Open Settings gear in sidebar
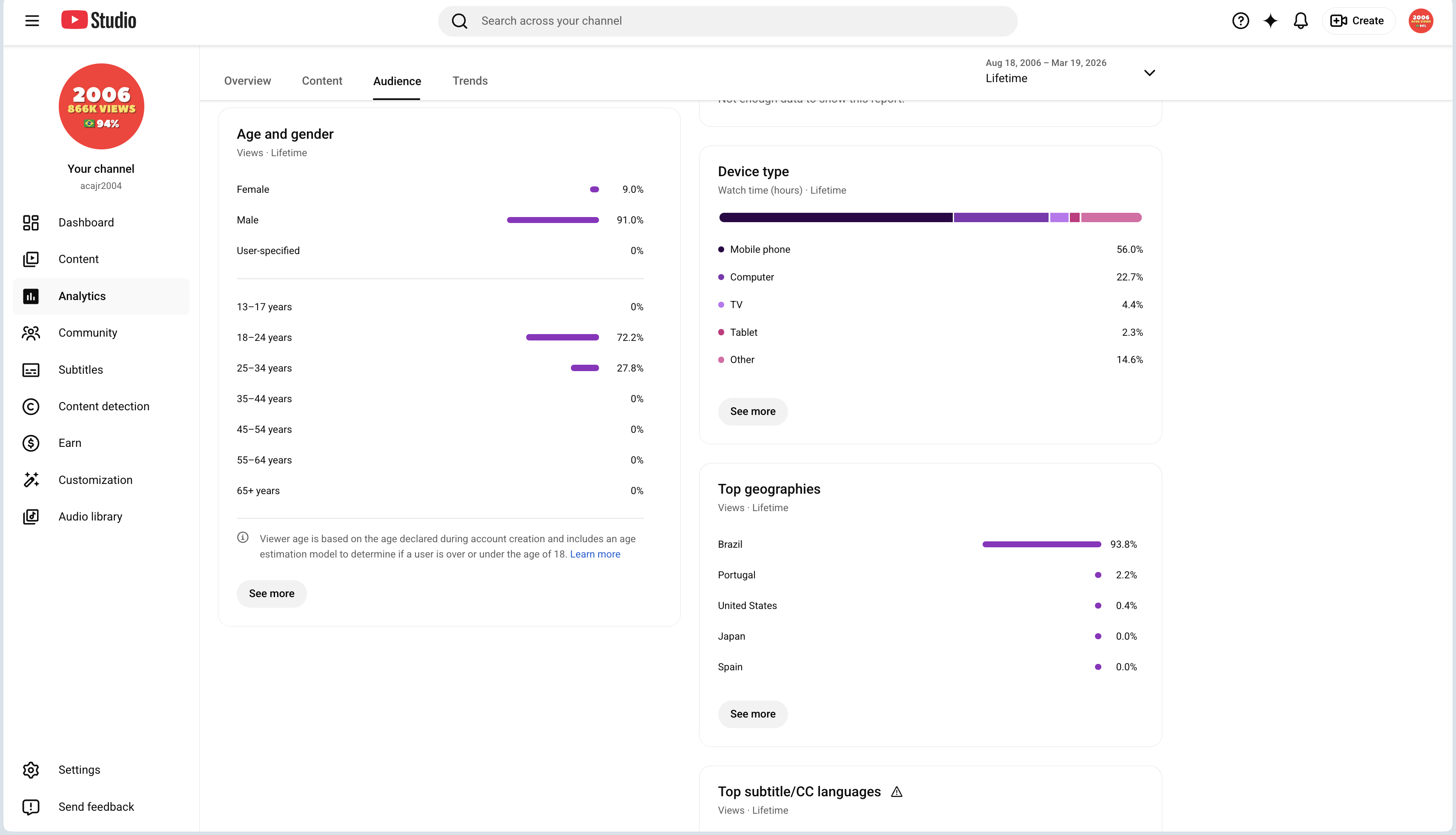 tap(31, 769)
